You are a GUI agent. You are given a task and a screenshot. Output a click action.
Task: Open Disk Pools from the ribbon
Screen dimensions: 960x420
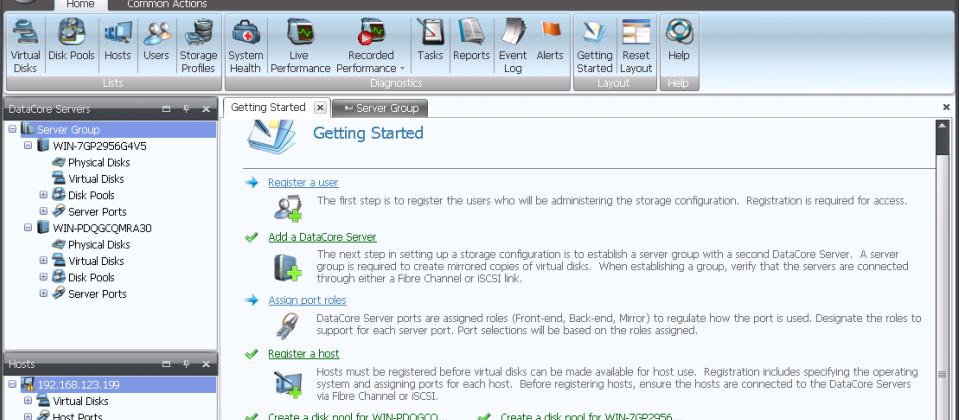click(x=72, y=40)
